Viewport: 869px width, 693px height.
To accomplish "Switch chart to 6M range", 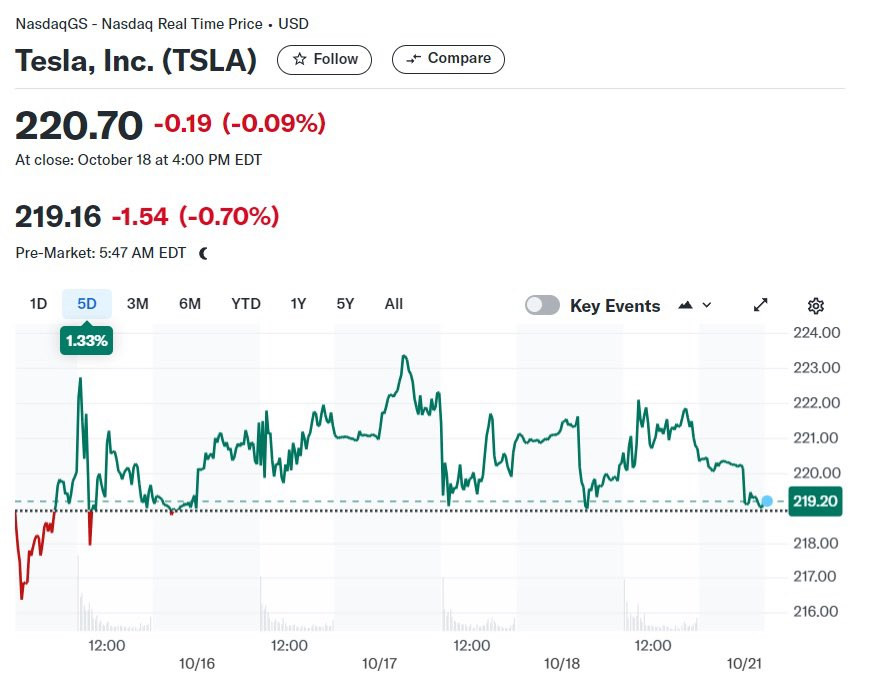I will (190, 304).
